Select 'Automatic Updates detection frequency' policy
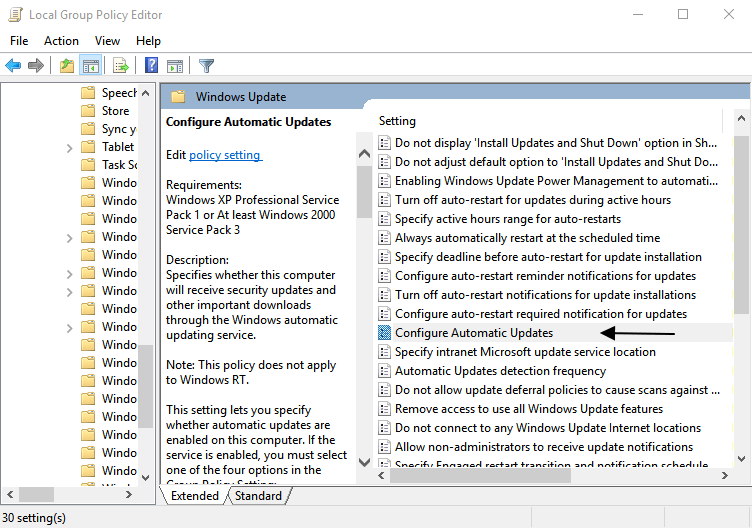Image resolution: width=752 pixels, height=528 pixels. [500, 371]
